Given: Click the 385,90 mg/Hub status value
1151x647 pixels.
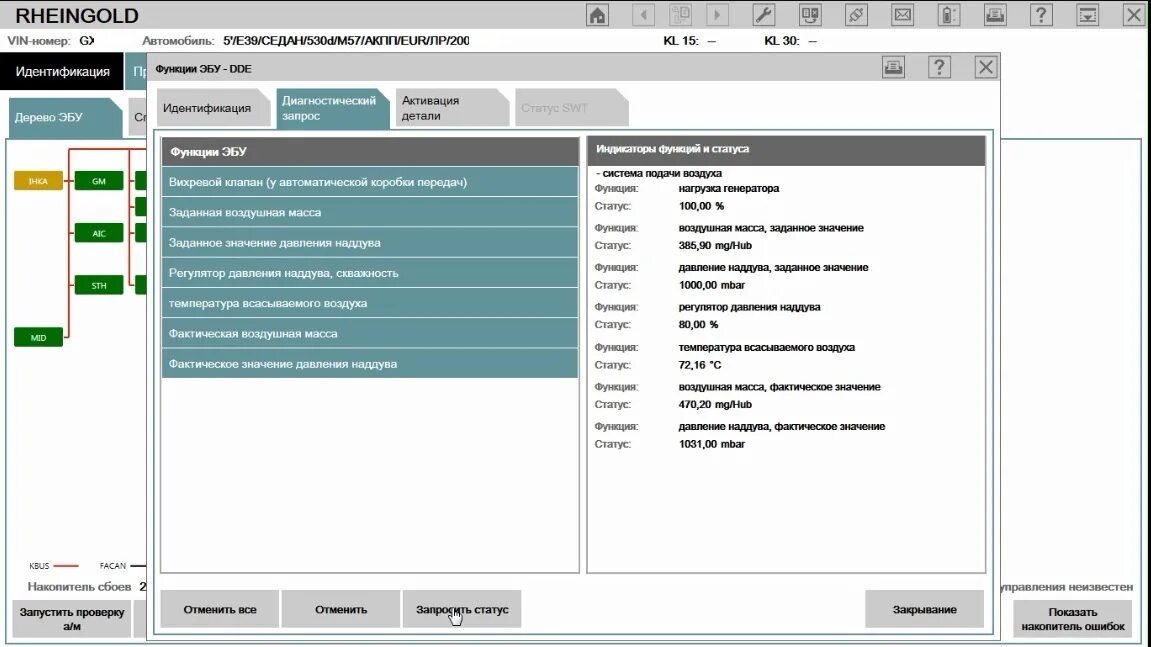Looking at the screenshot, I should (715, 245).
